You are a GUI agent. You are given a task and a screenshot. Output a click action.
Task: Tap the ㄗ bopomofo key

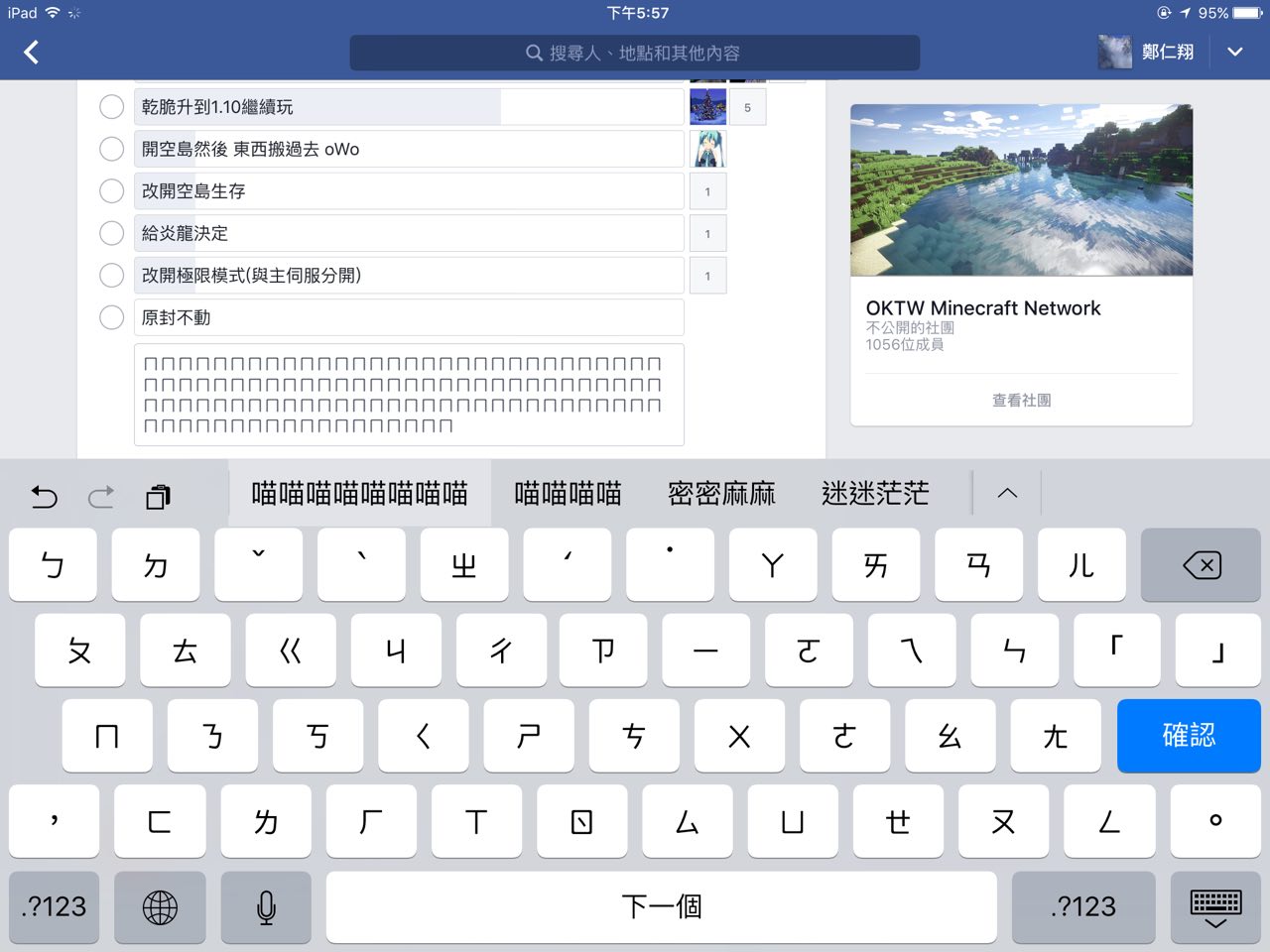coord(603,651)
